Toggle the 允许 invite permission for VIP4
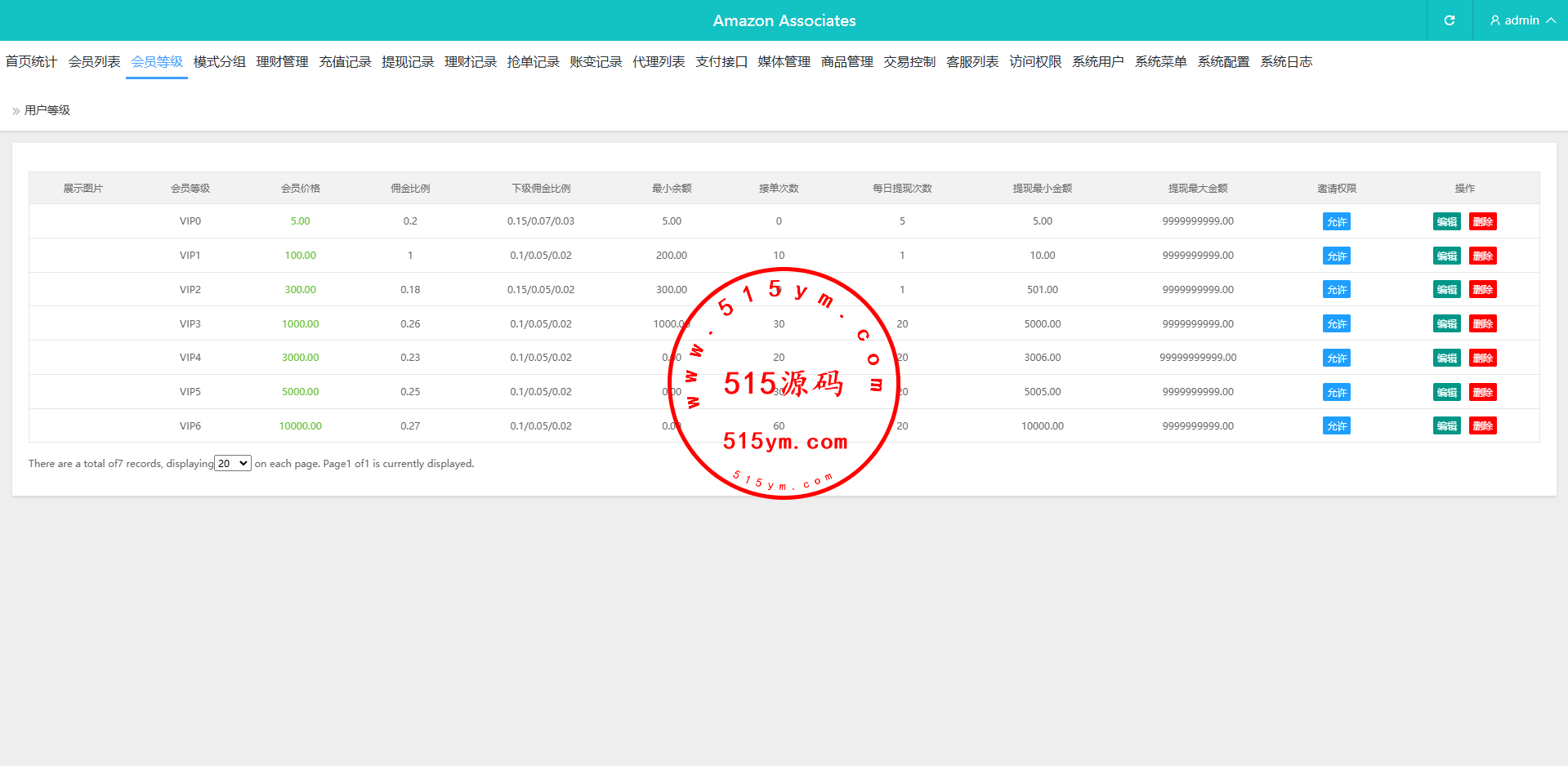This screenshot has height=766, width=1568. (x=1336, y=359)
